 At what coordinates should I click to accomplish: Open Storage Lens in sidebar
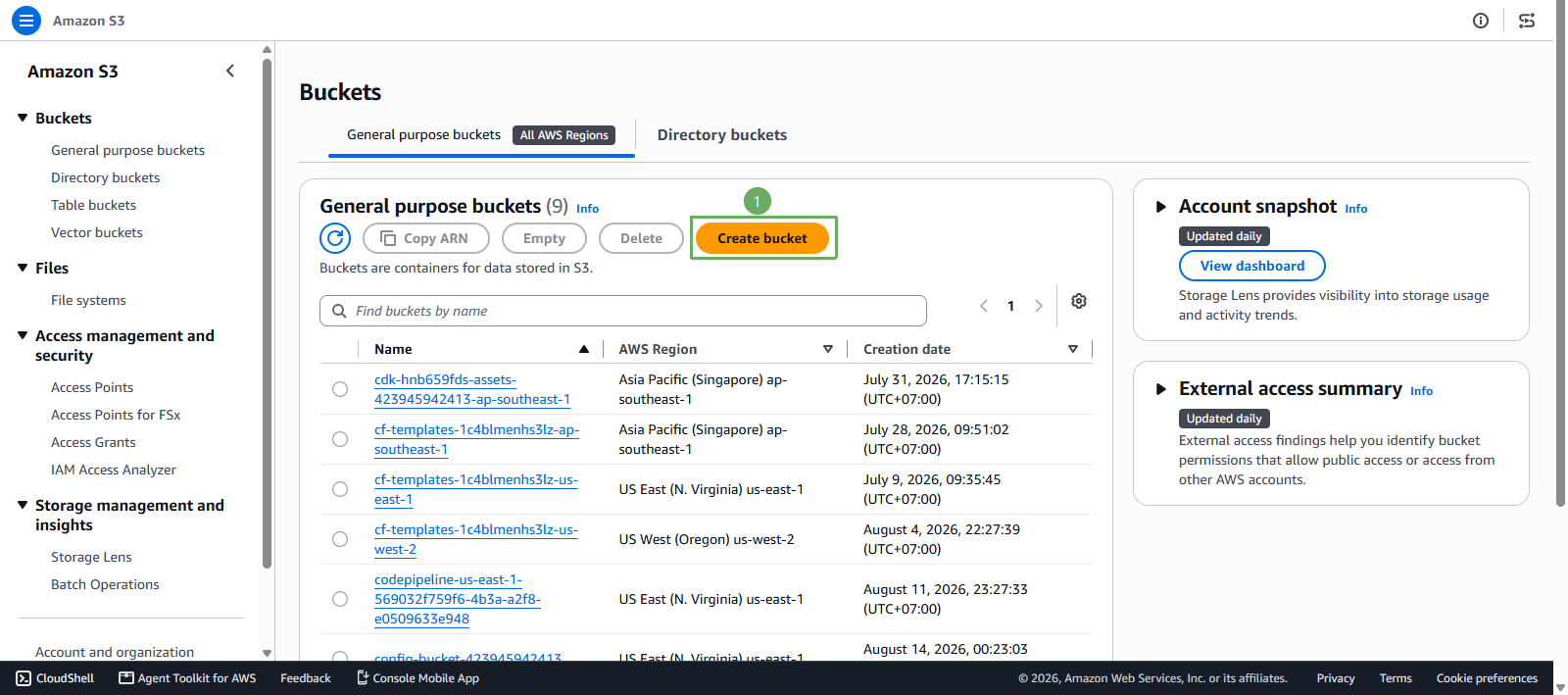pyautogui.click(x=91, y=557)
